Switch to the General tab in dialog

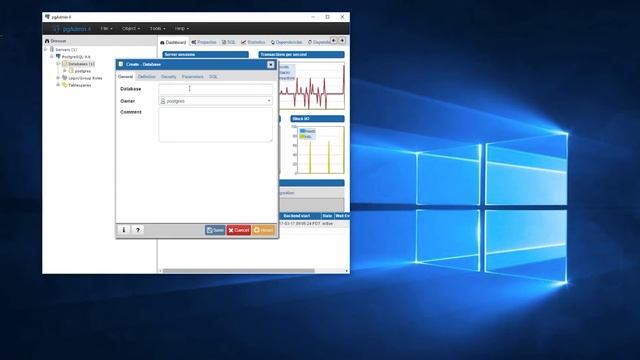[125, 77]
